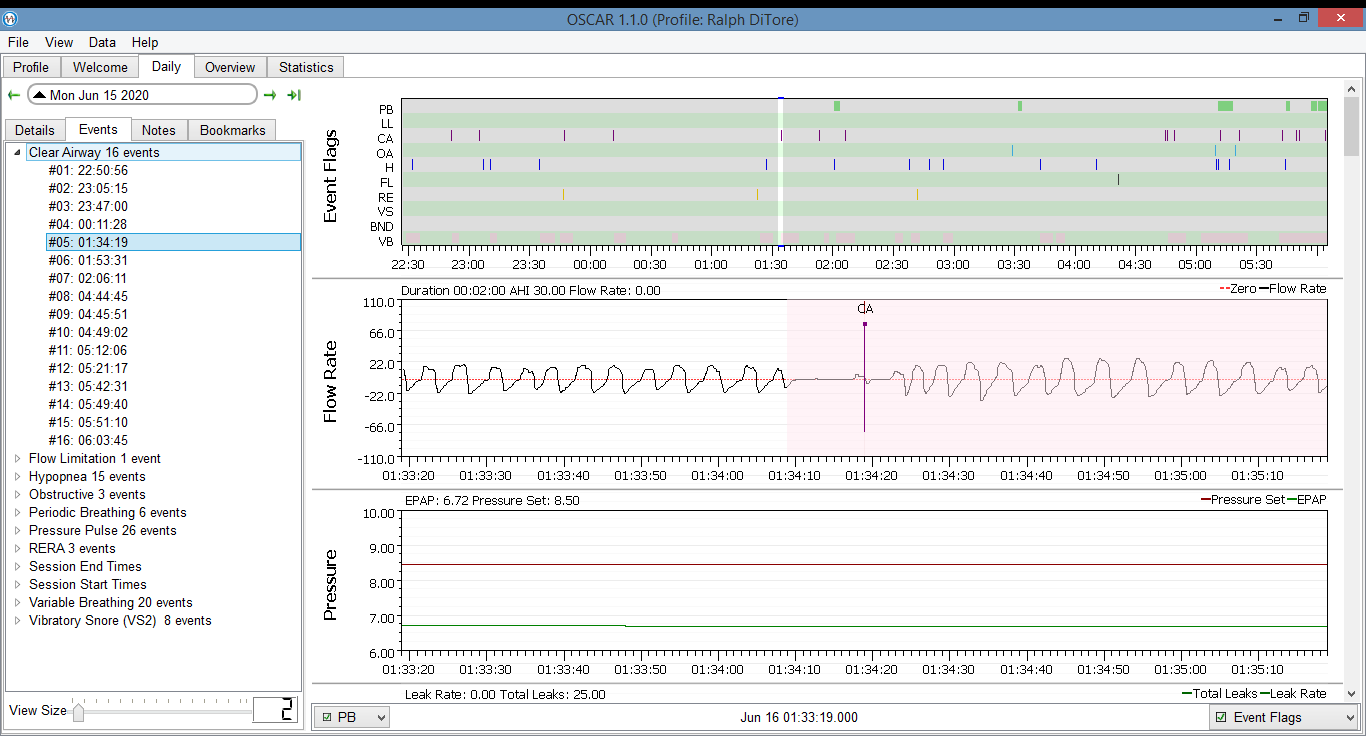The width and height of the screenshot is (1366, 736).
Task: Switch to the Welcome tab
Action: (100, 67)
